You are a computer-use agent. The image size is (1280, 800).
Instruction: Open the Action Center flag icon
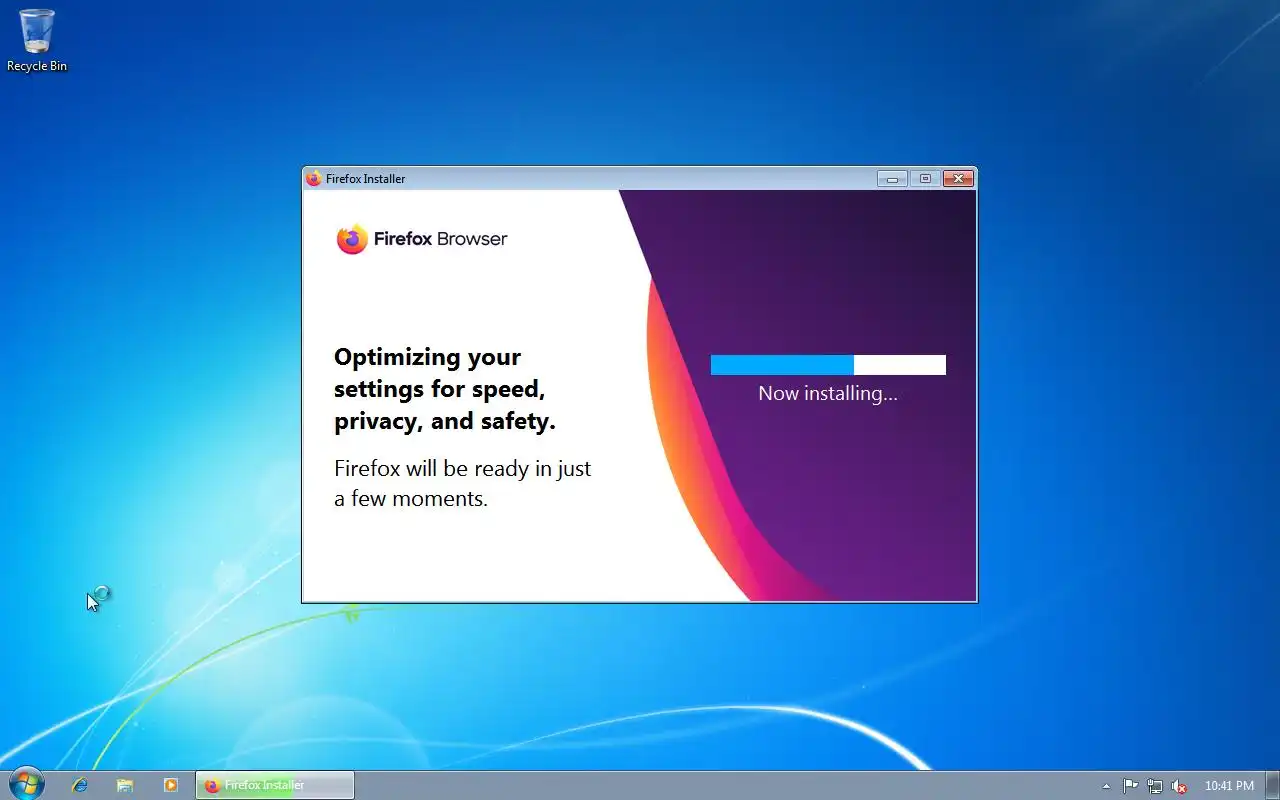pos(1130,786)
